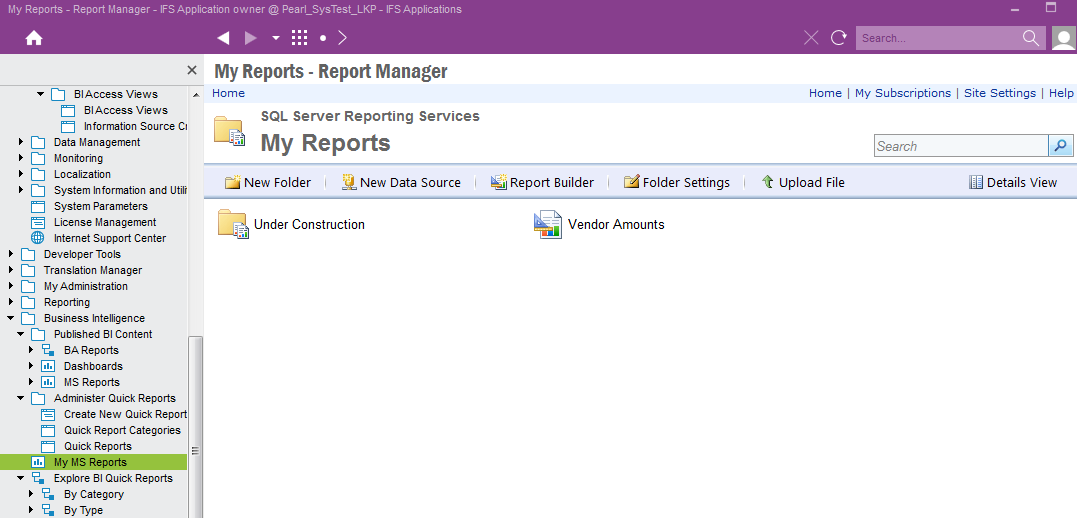Close the navigator panel with X

192,70
